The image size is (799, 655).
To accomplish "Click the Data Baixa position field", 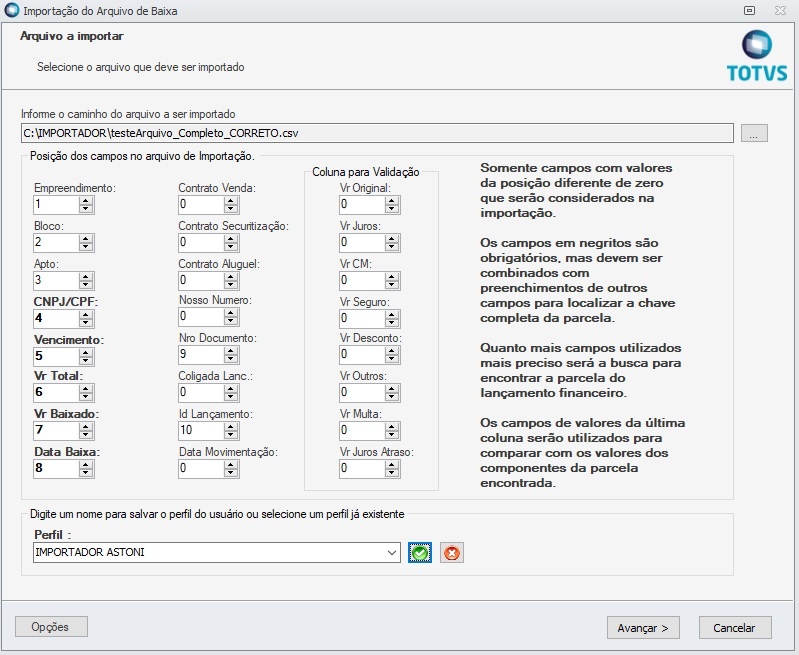I will tap(56, 468).
